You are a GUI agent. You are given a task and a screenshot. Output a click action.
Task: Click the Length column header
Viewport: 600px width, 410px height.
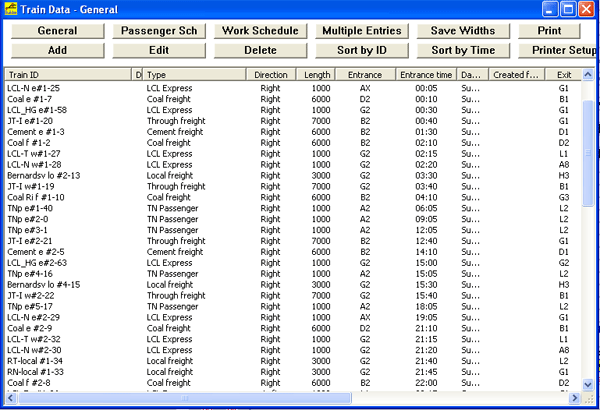pos(316,75)
